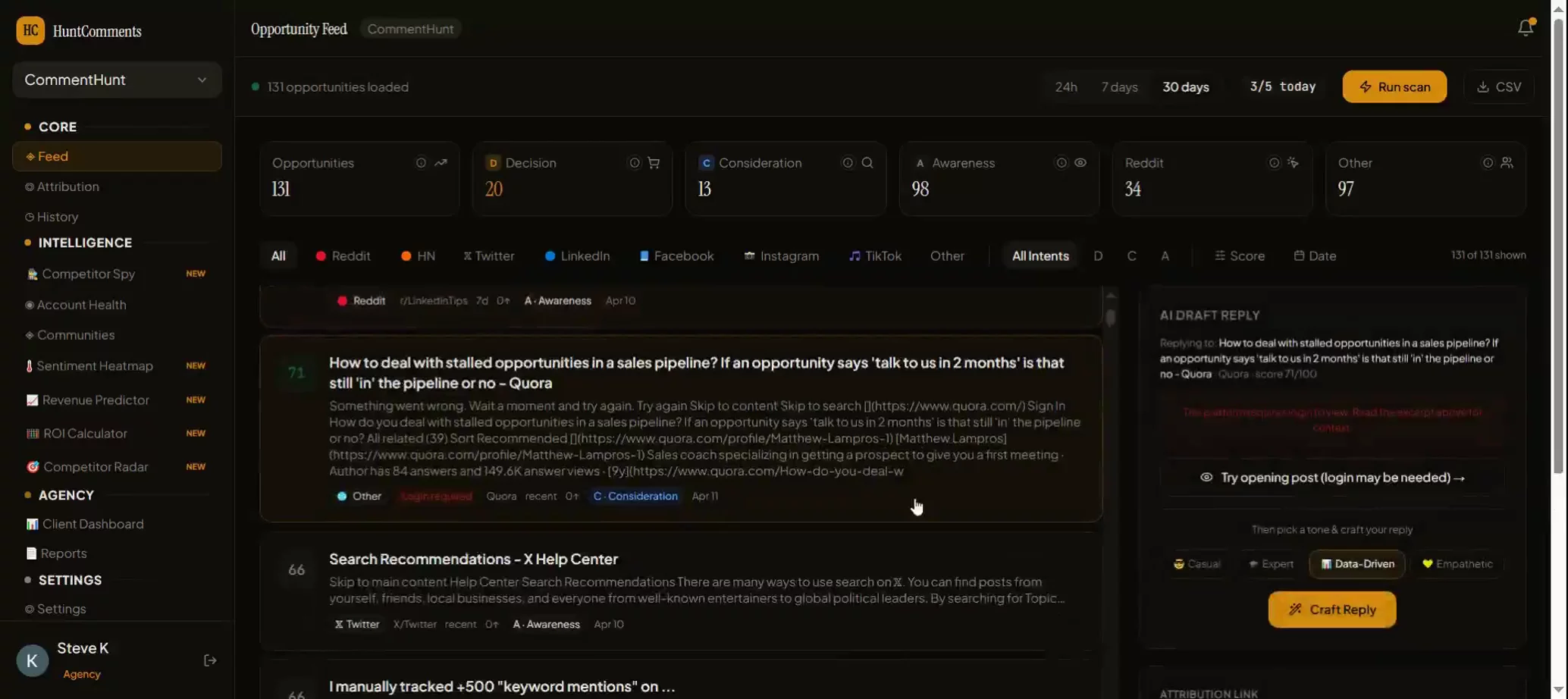Viewport: 1568px width, 699px height.
Task: Sort the feed by Date
Action: pyautogui.click(x=1315, y=256)
